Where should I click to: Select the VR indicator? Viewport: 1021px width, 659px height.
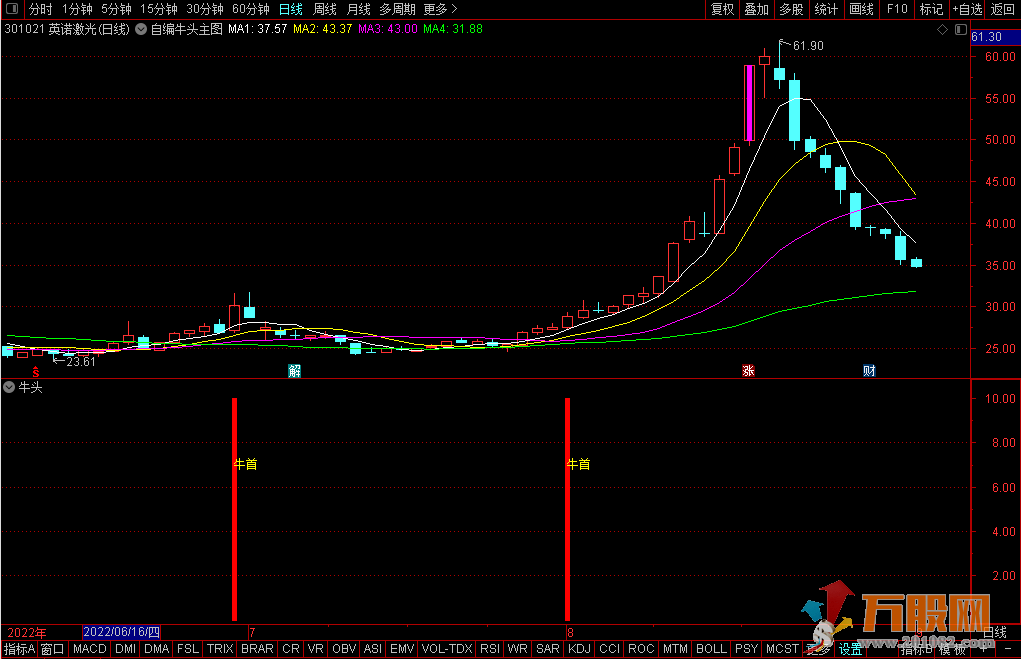[x=316, y=649]
